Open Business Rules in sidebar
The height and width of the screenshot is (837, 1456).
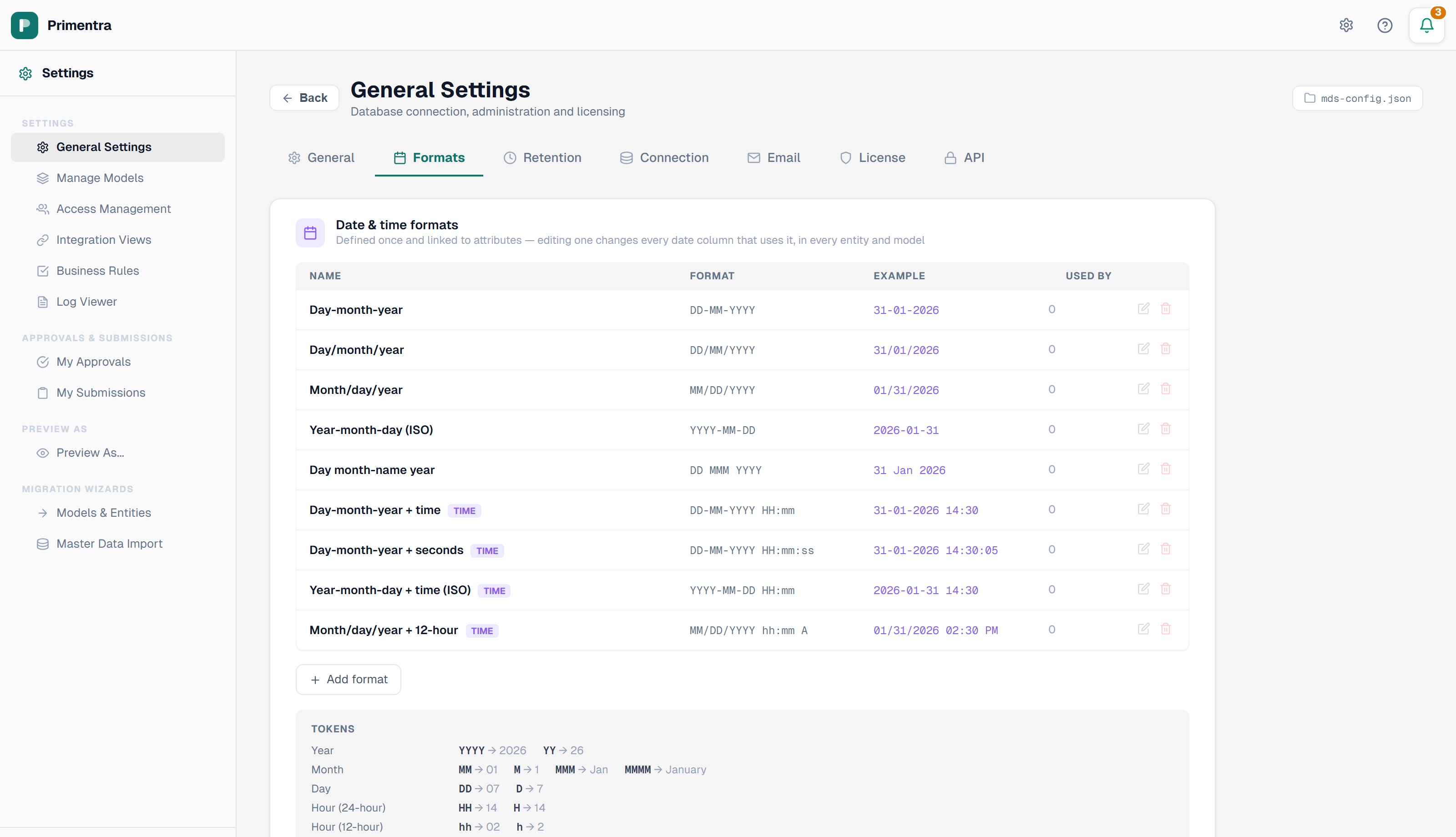click(x=117, y=271)
